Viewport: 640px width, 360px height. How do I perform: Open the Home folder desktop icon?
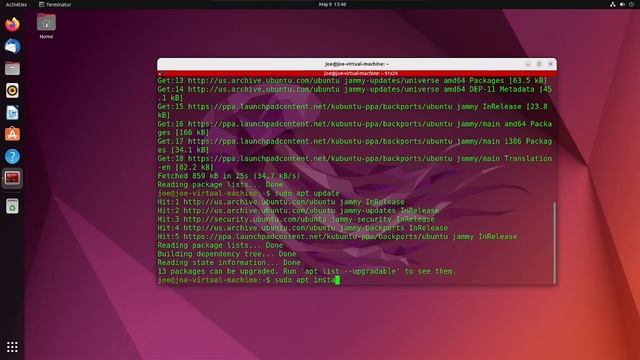click(46, 26)
